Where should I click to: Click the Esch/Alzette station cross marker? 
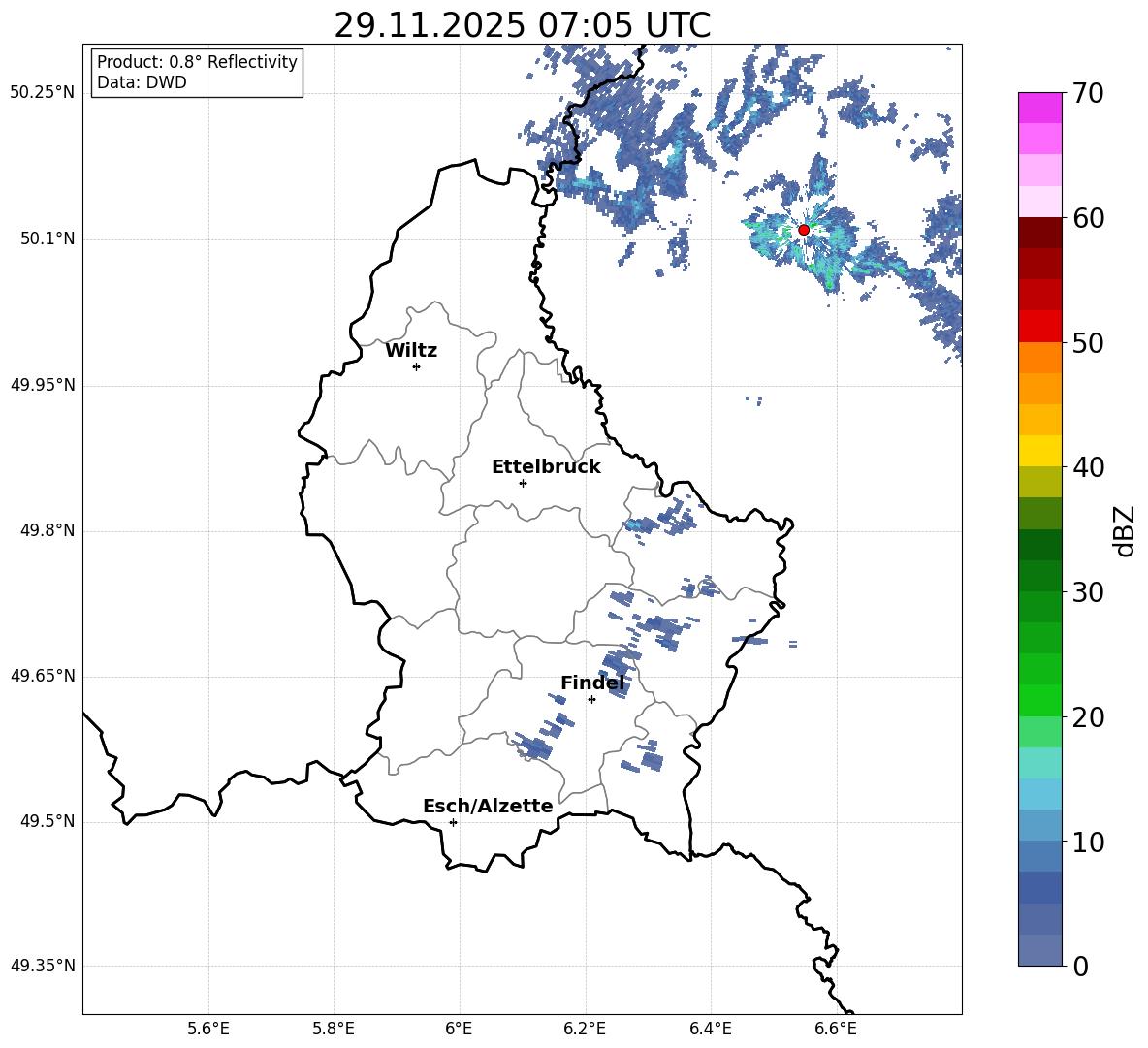coord(453,822)
